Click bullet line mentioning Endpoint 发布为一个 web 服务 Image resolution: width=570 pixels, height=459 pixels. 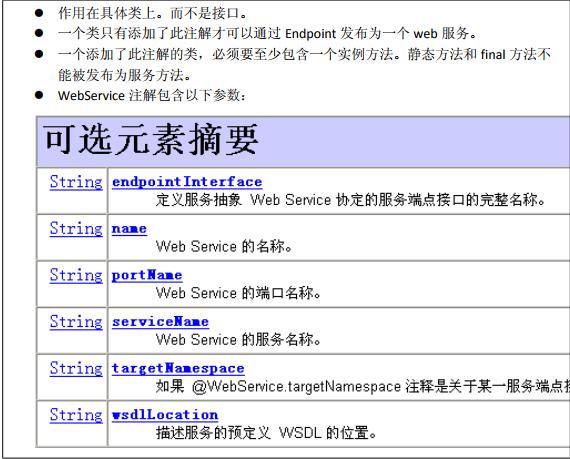(267, 33)
